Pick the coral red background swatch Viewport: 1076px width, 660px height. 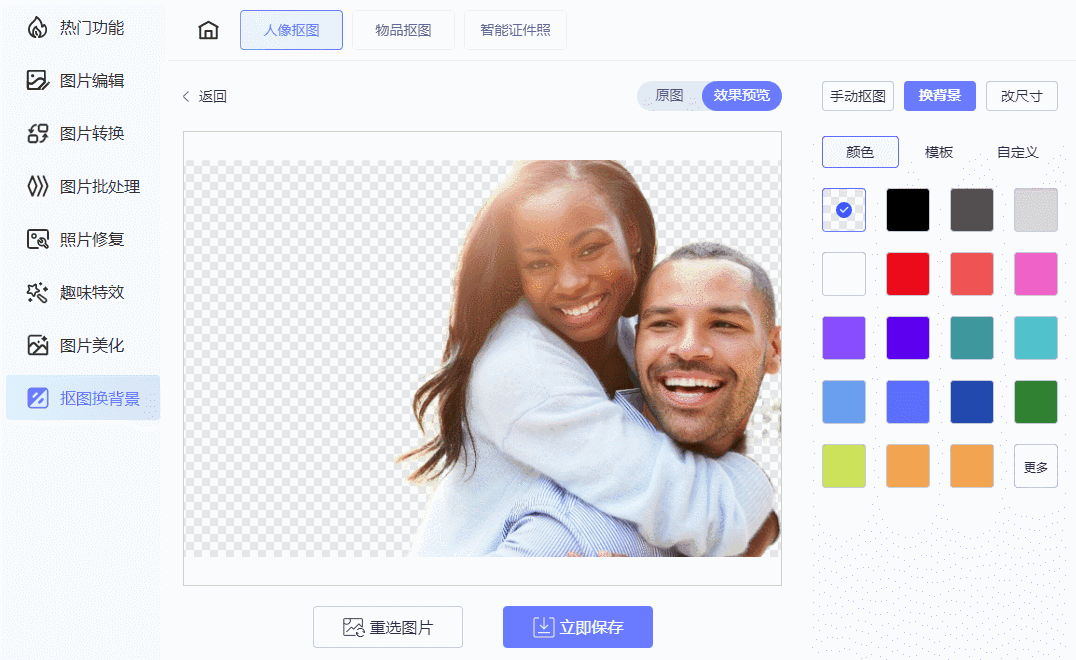click(972, 274)
